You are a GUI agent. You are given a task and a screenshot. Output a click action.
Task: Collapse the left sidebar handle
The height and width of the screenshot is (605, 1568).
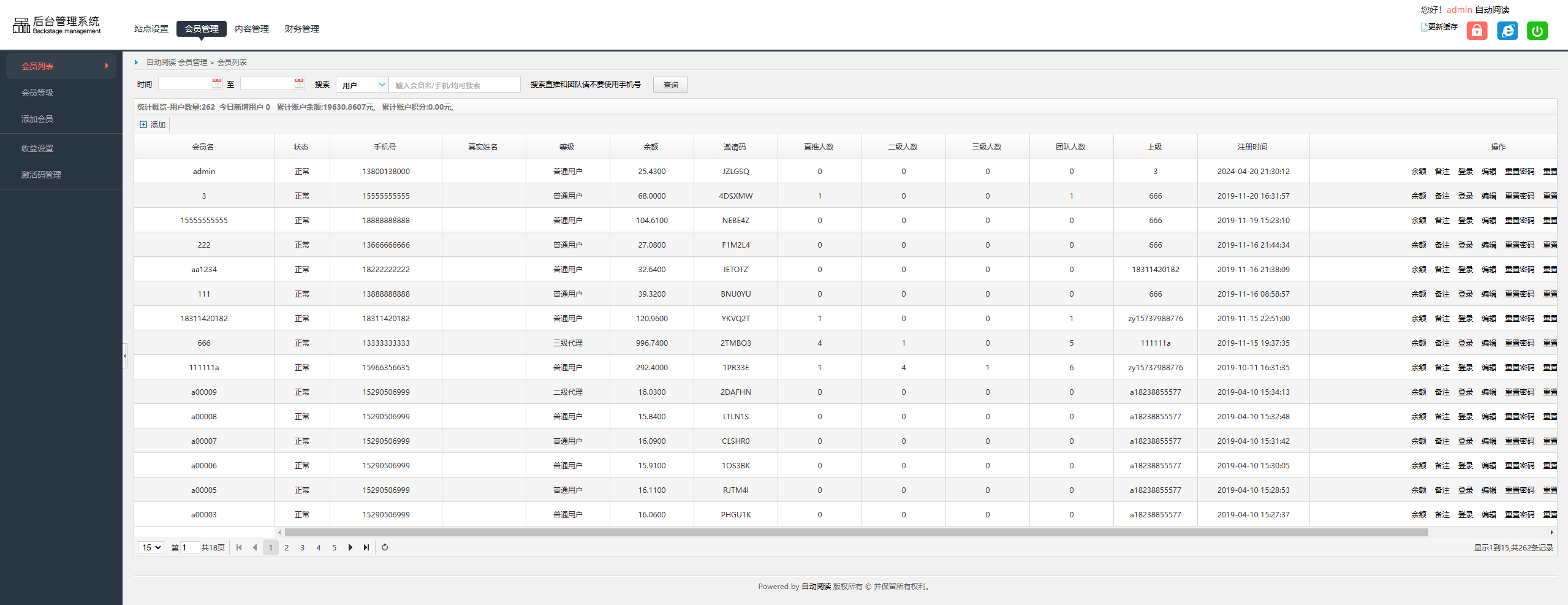(x=125, y=356)
